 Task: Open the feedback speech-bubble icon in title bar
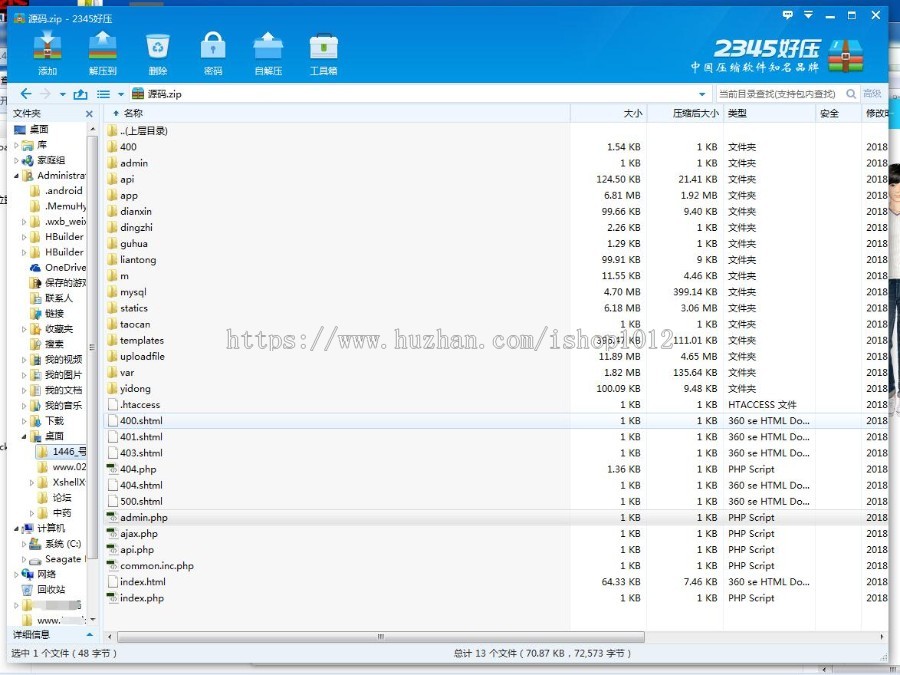click(788, 15)
